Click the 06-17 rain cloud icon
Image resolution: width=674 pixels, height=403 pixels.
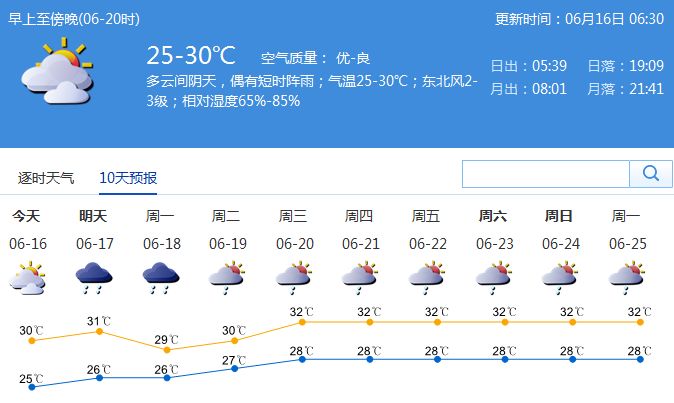click(x=94, y=278)
